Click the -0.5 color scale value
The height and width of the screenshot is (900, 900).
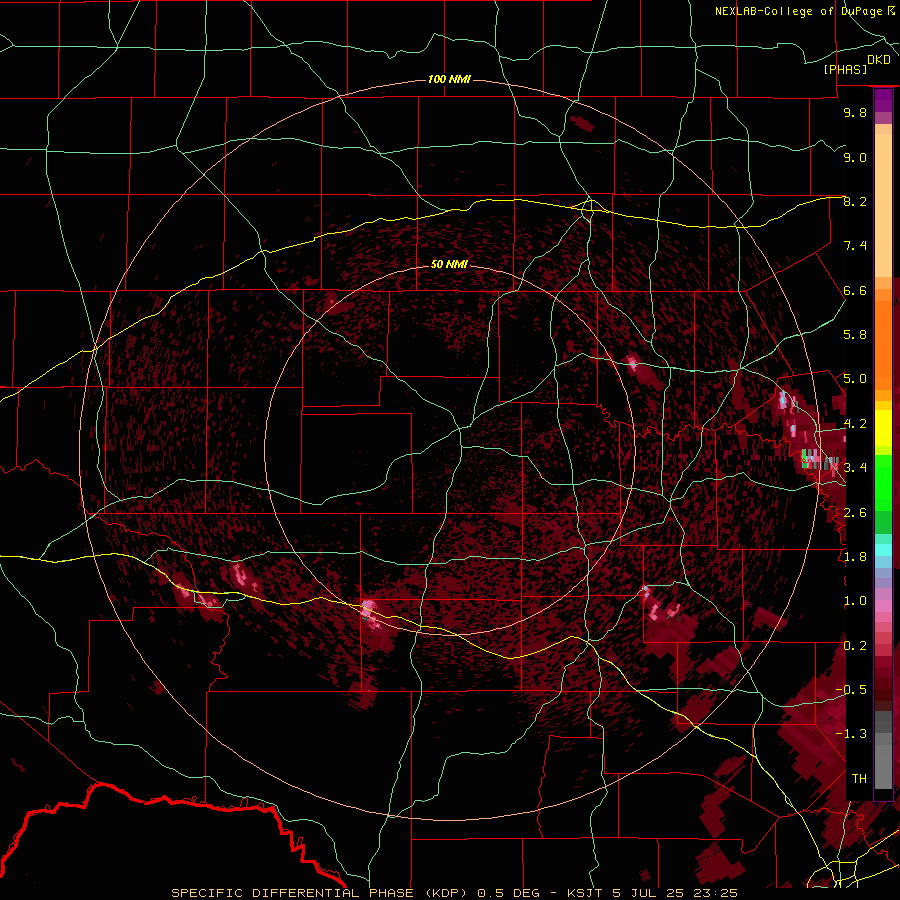point(851,690)
